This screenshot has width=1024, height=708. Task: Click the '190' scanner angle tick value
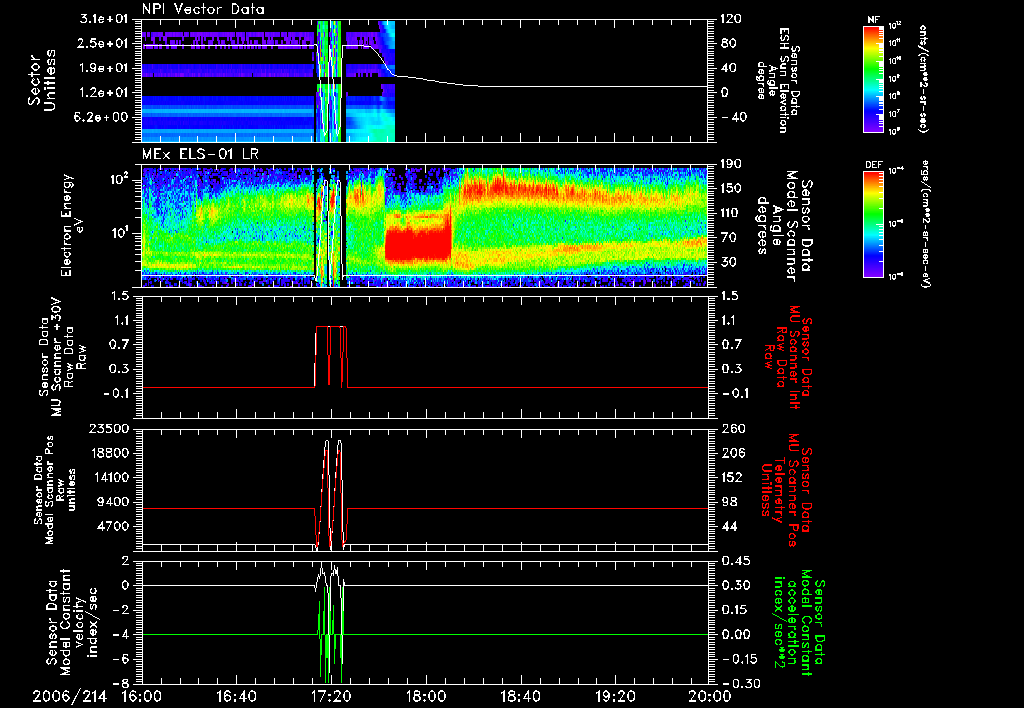(731, 163)
